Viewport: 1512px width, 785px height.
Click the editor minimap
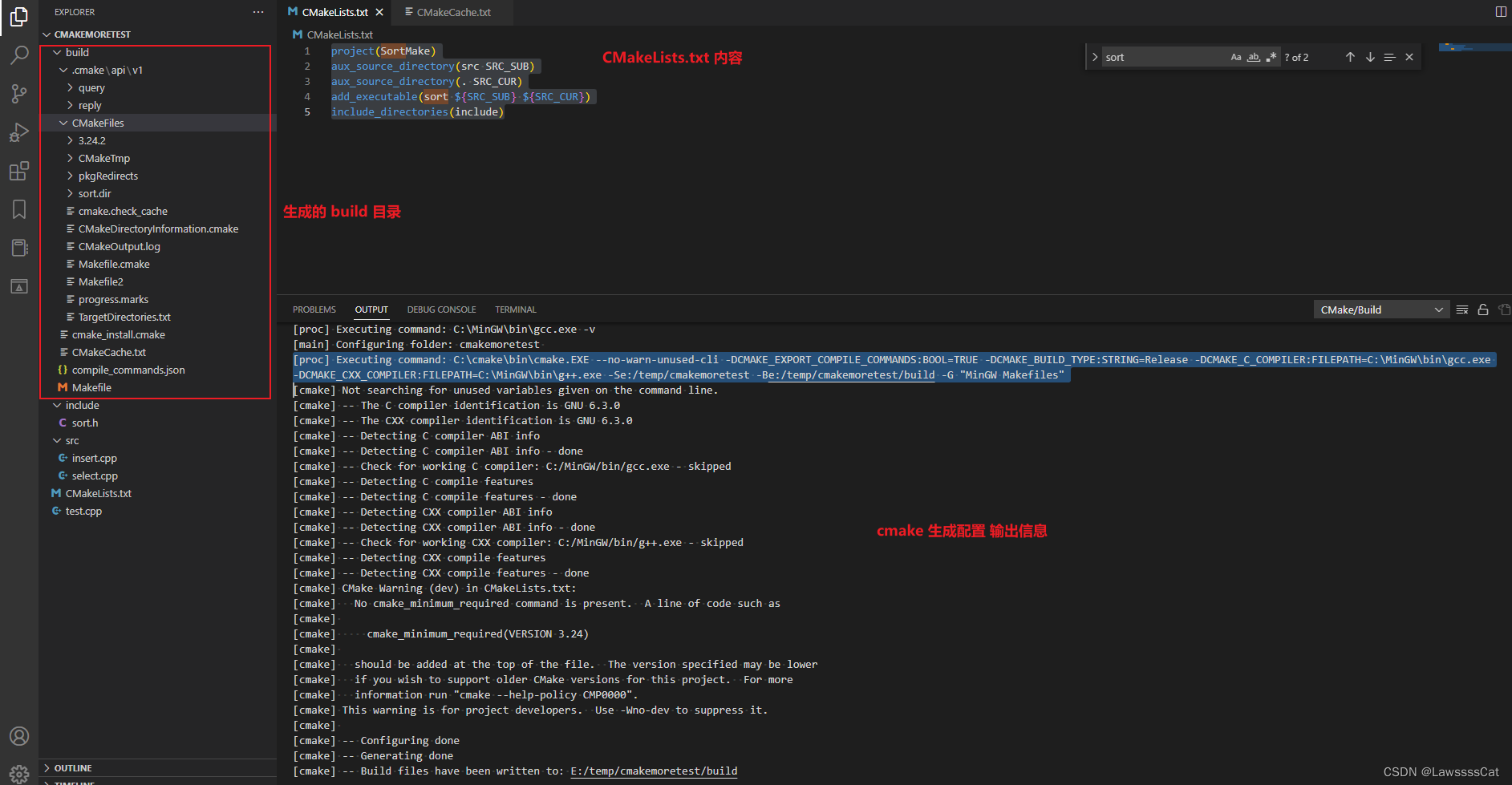(x=1474, y=47)
